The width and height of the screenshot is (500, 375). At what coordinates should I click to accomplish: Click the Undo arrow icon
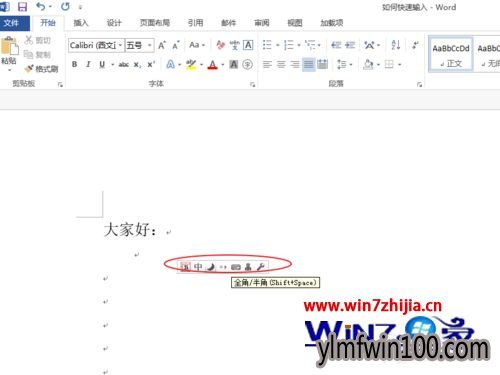(x=41, y=6)
